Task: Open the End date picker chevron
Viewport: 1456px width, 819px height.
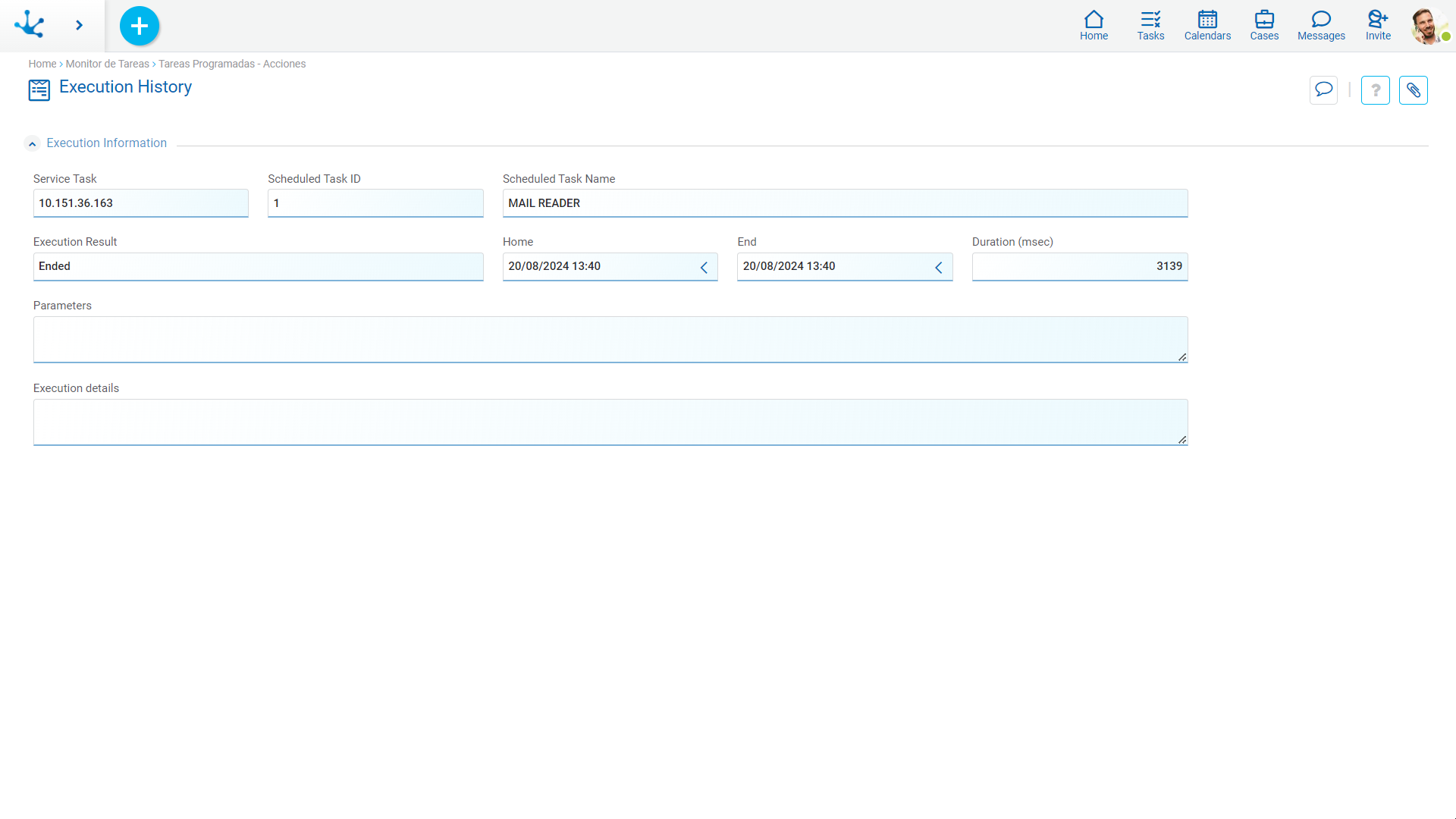Action: pos(939,267)
